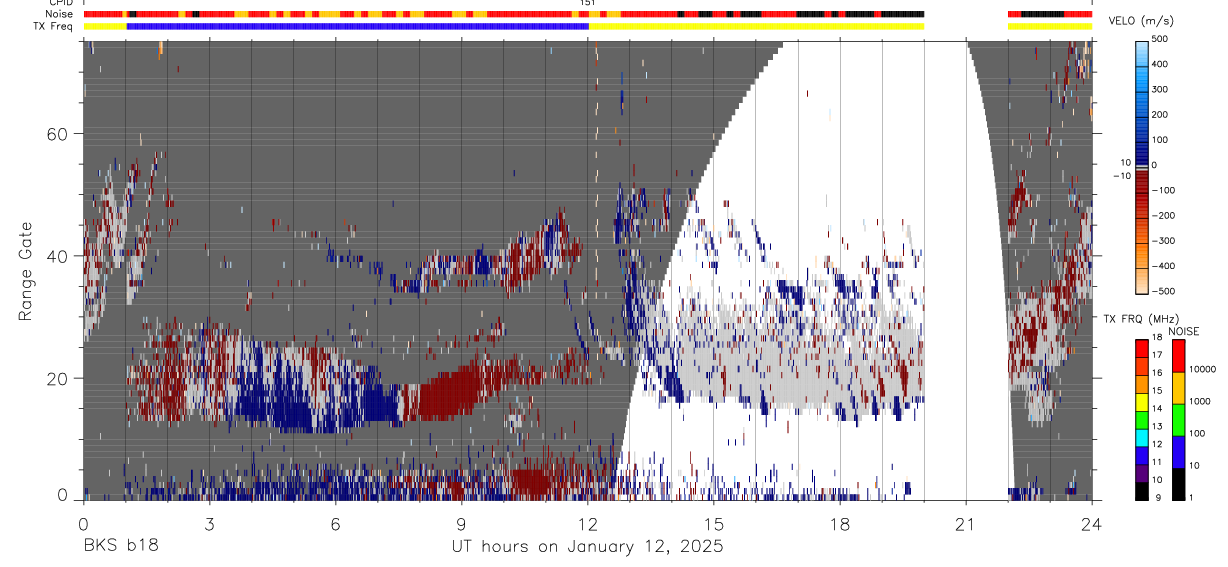Click the blue section of TX Freq strip
The image size is (1228, 567).
357,26
